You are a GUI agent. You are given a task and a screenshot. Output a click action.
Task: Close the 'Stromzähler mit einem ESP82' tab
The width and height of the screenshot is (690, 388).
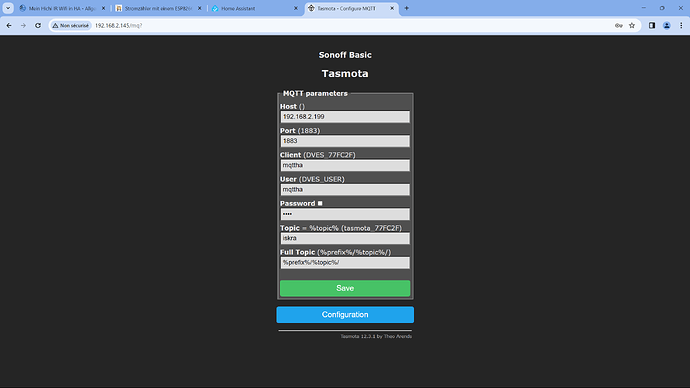199,8
